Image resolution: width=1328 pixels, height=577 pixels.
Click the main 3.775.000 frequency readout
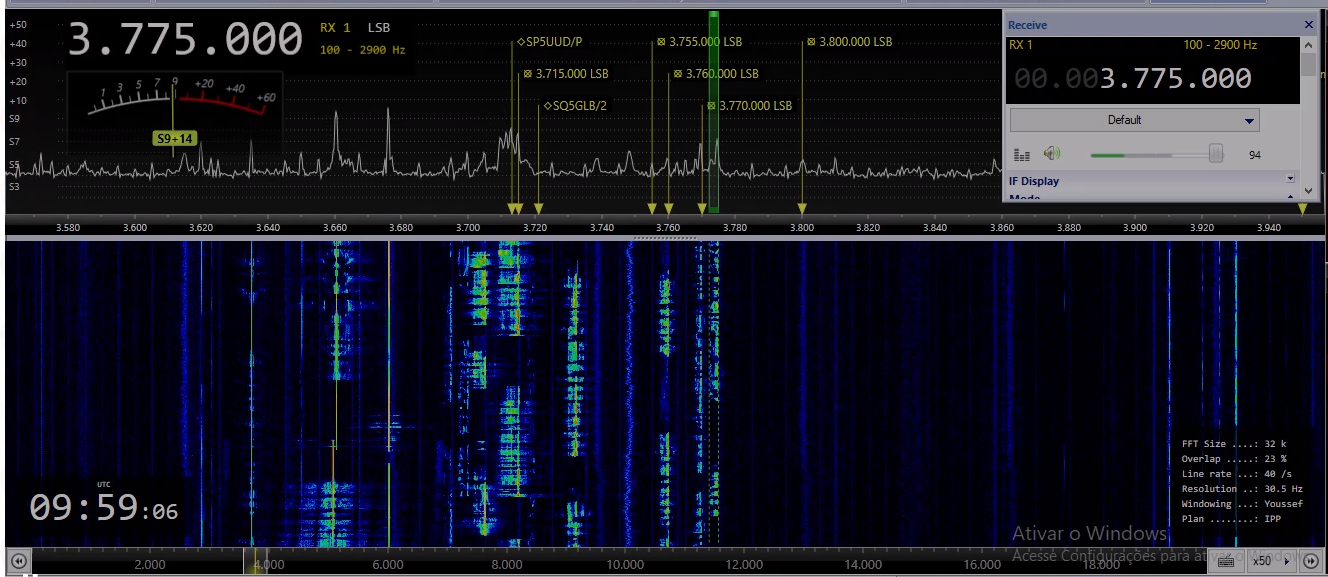[185, 40]
